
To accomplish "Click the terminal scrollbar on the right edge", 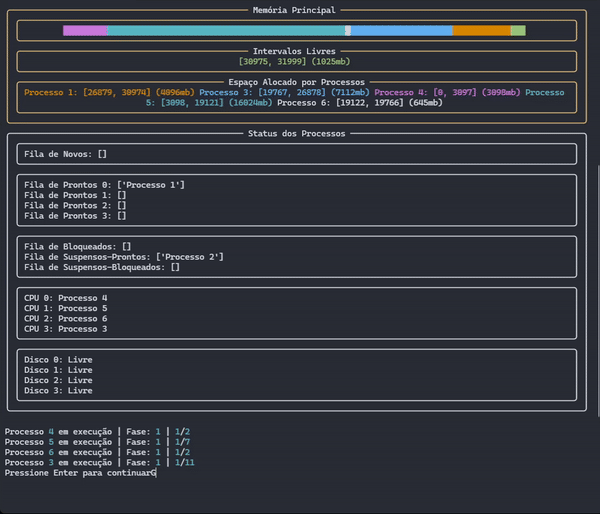I will click(x=598, y=291).
